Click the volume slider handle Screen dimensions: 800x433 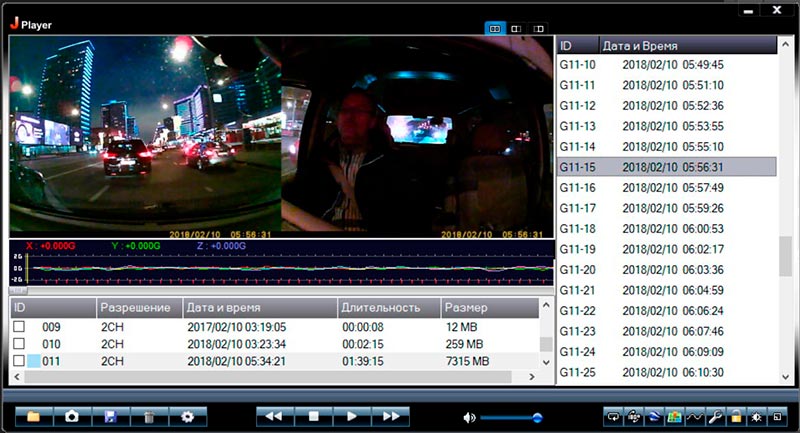537,417
